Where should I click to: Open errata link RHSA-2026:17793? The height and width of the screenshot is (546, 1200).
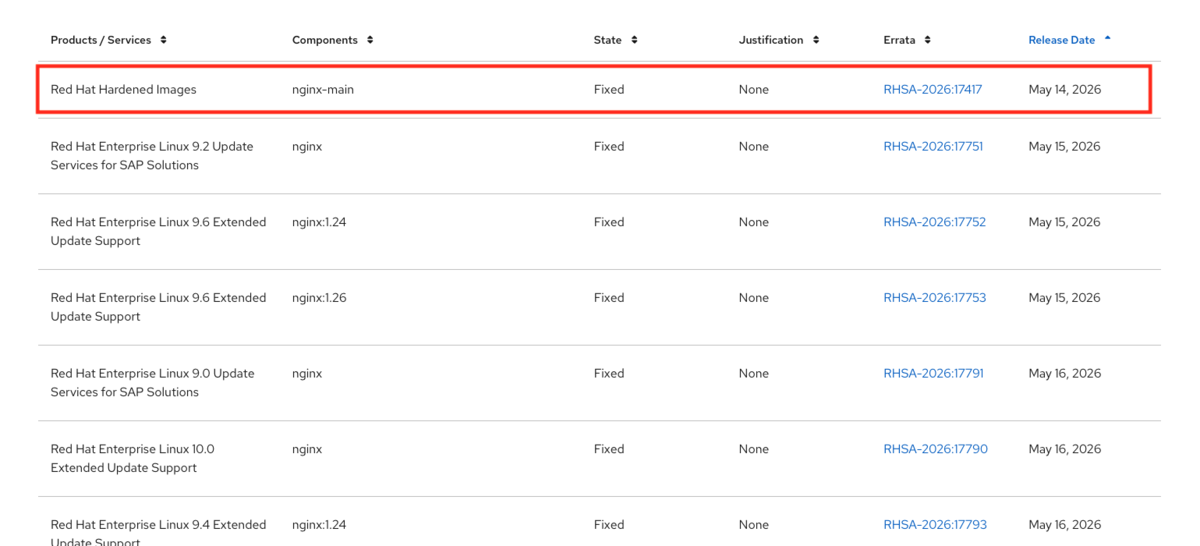pos(935,524)
